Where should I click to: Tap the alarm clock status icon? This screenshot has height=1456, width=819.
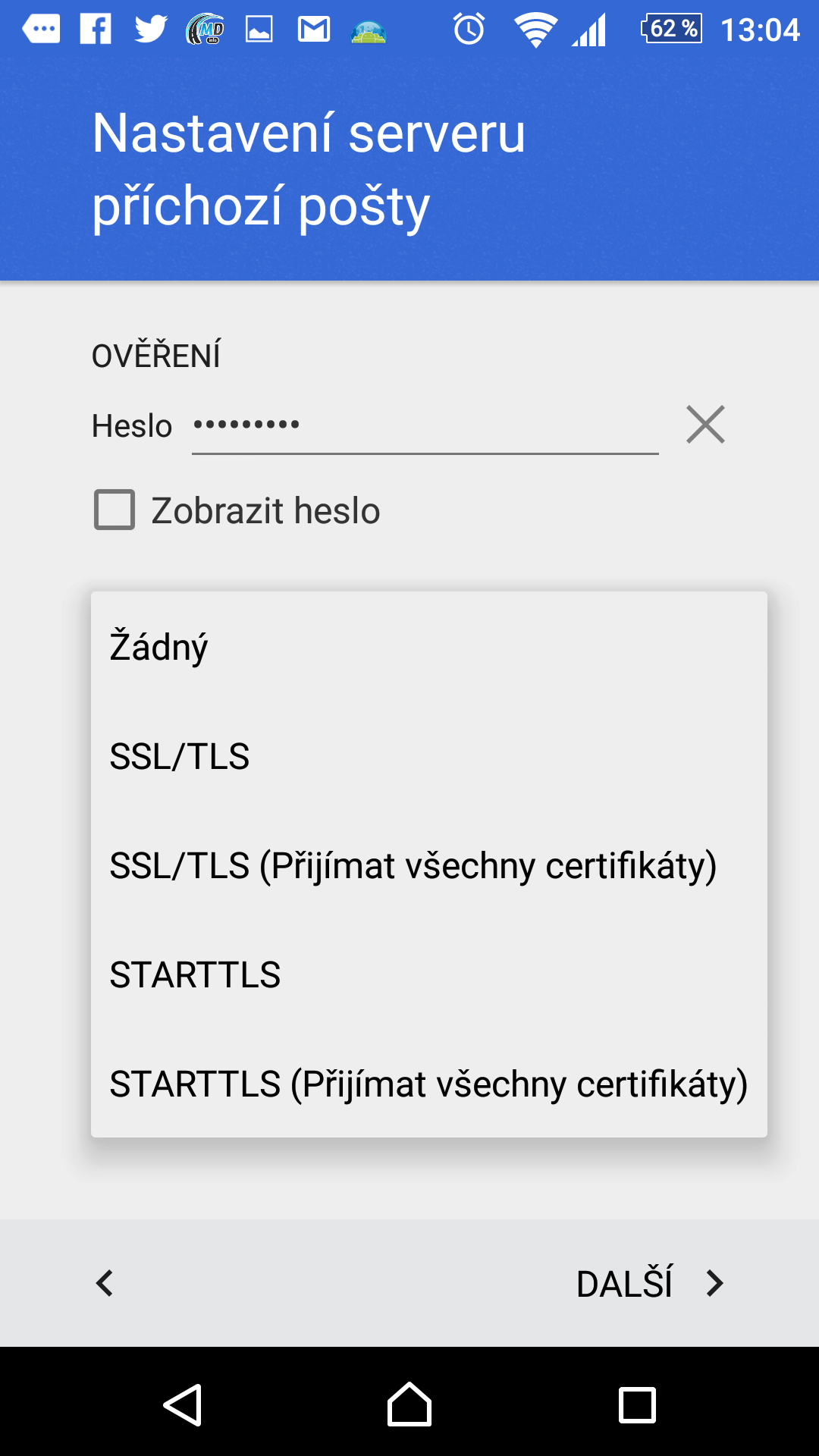(469, 30)
